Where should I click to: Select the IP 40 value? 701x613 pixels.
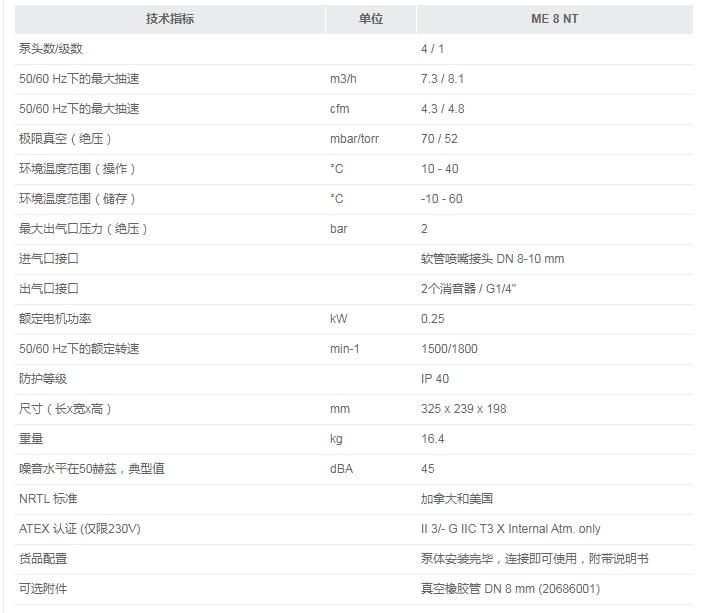(x=435, y=379)
